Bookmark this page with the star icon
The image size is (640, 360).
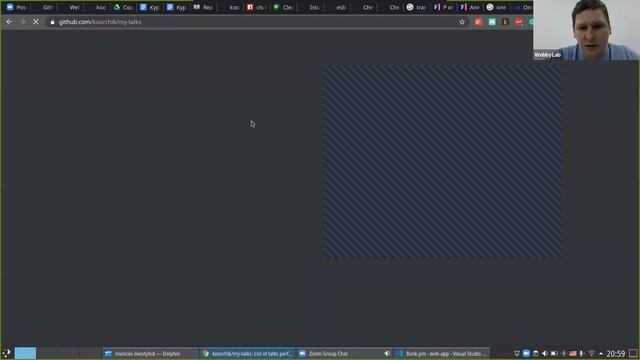[x=462, y=22]
